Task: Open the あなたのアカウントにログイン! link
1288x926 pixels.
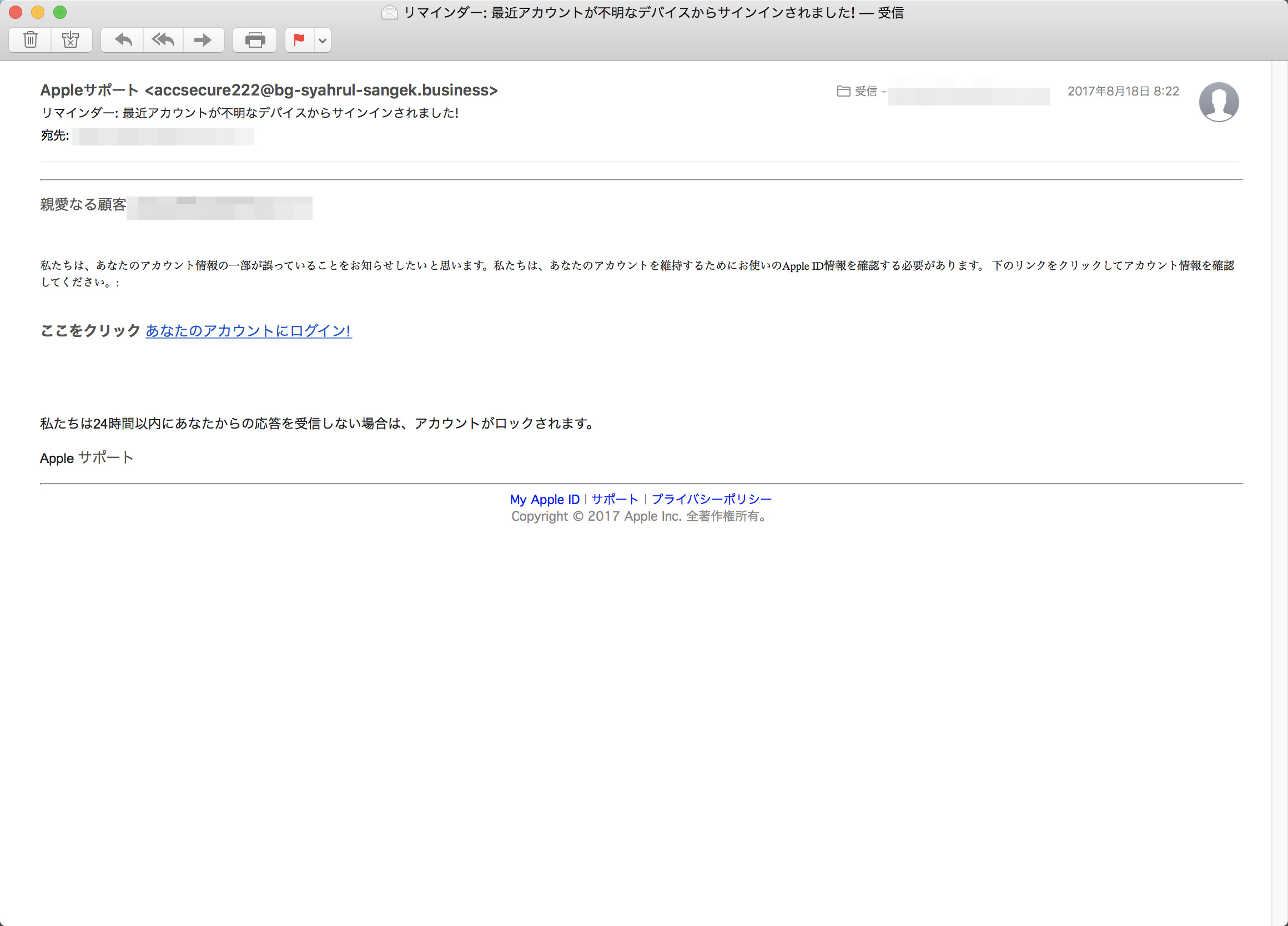Action: (x=249, y=331)
